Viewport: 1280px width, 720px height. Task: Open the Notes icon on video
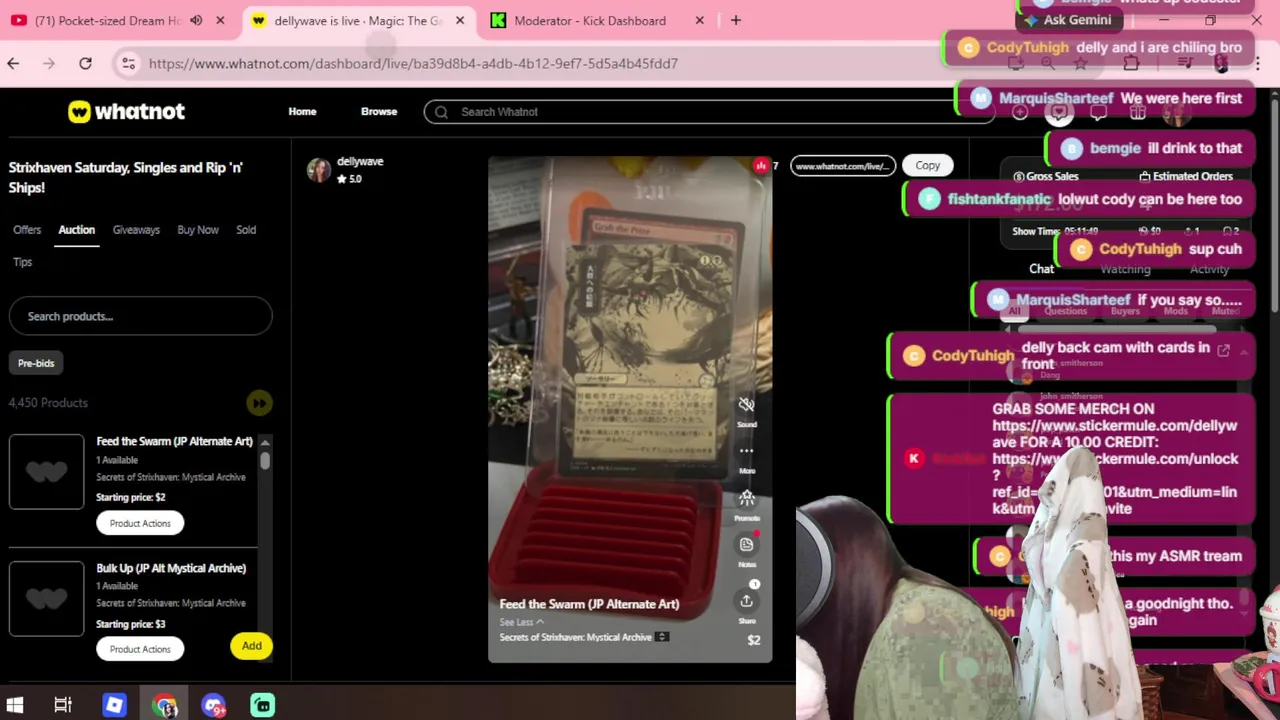(x=746, y=545)
